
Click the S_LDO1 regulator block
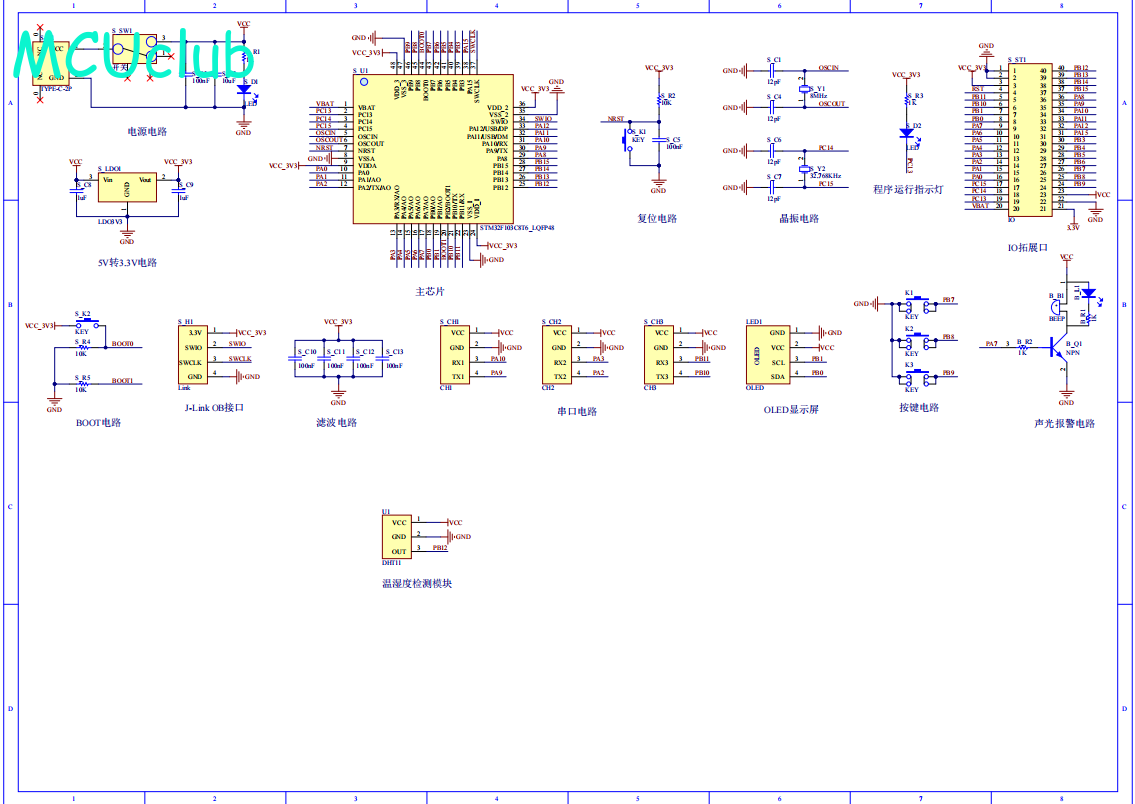click(127, 187)
